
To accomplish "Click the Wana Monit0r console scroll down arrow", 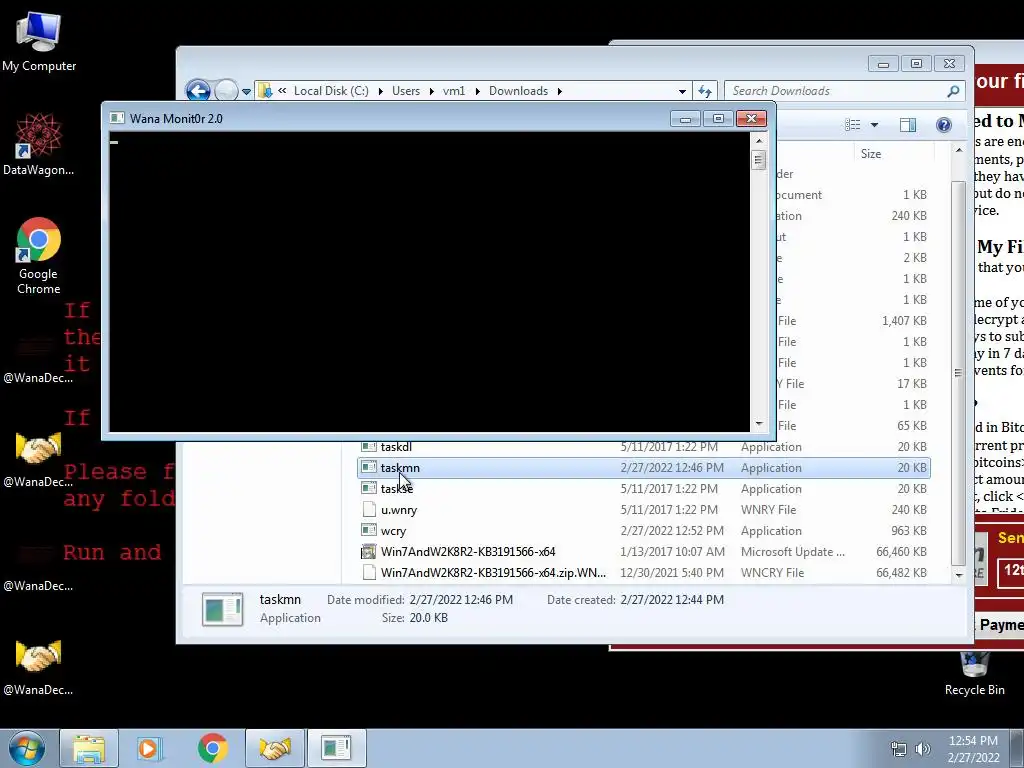I will pyautogui.click(x=759, y=424).
